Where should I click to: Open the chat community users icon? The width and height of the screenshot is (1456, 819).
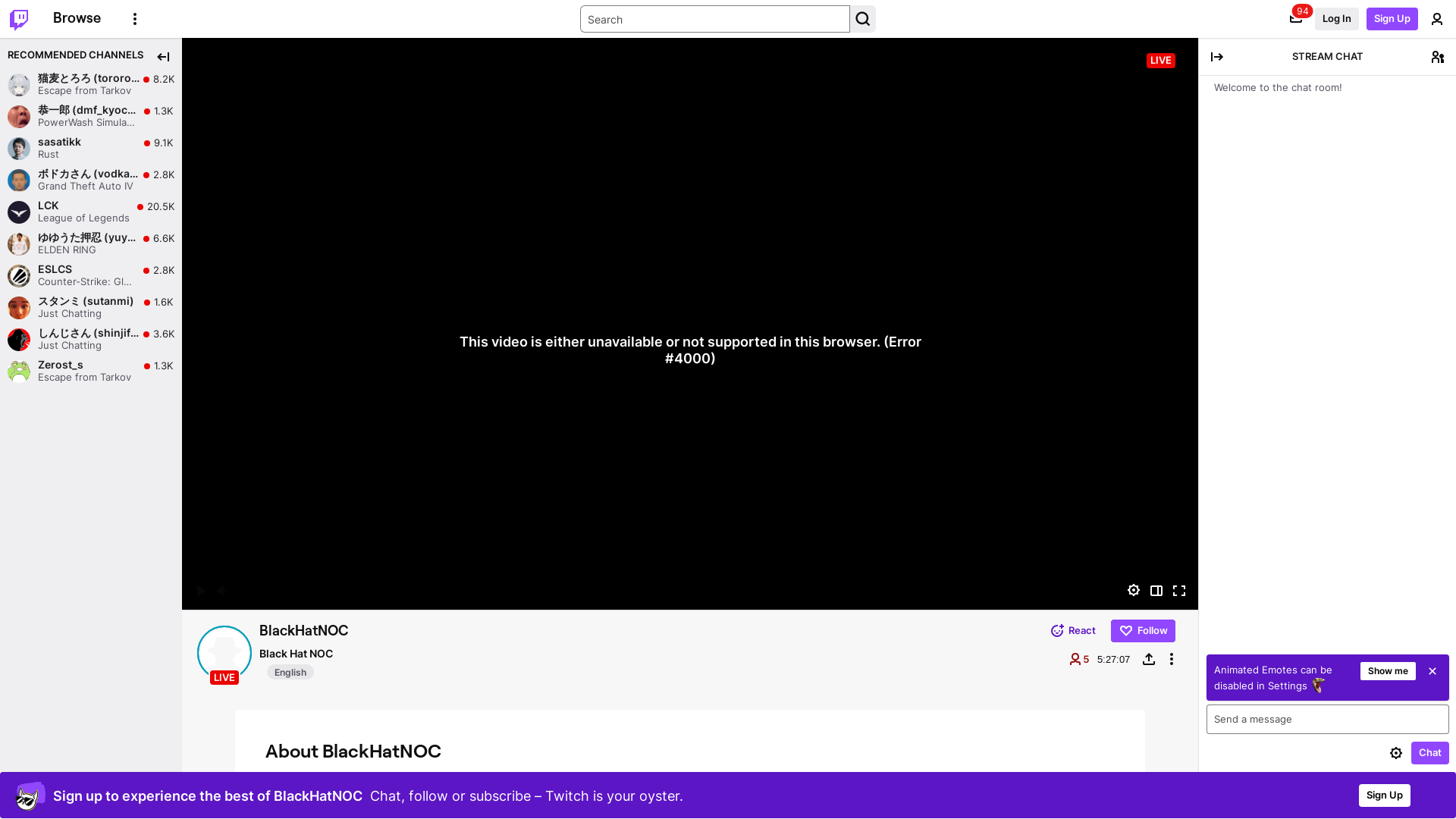[1437, 57]
